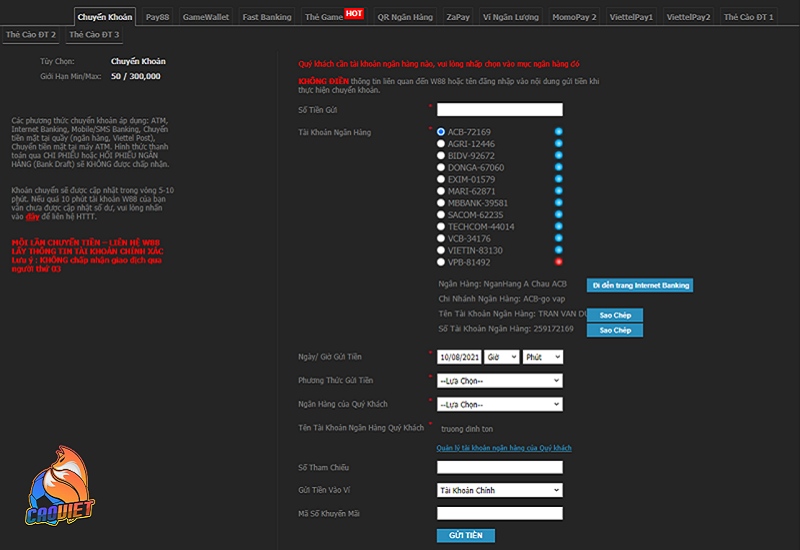Focus the Mã Số Khuyến Mãi field
Screen dimensions: 800x550
(500, 513)
